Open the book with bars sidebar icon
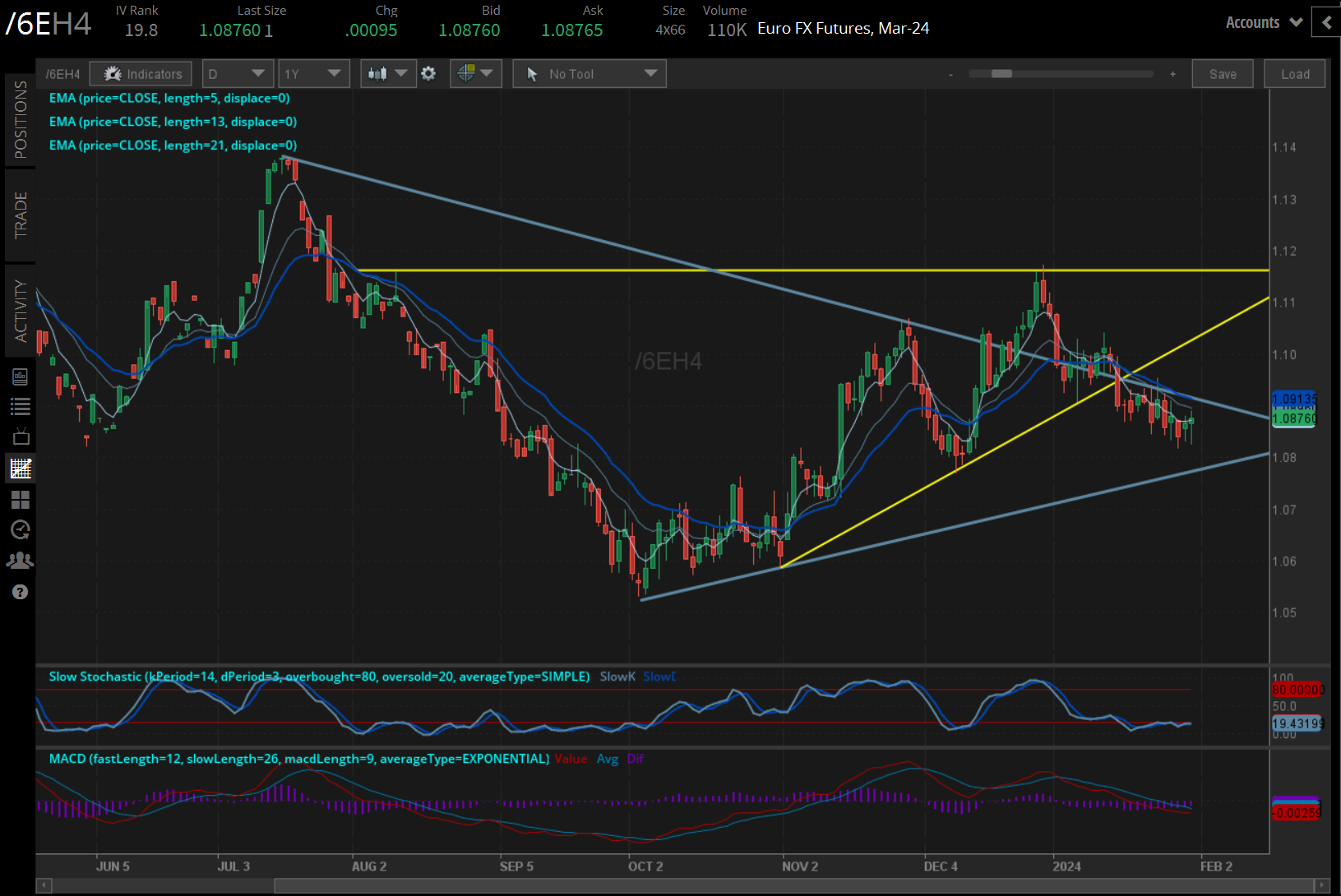Viewport: 1341px width, 896px height. click(20, 376)
